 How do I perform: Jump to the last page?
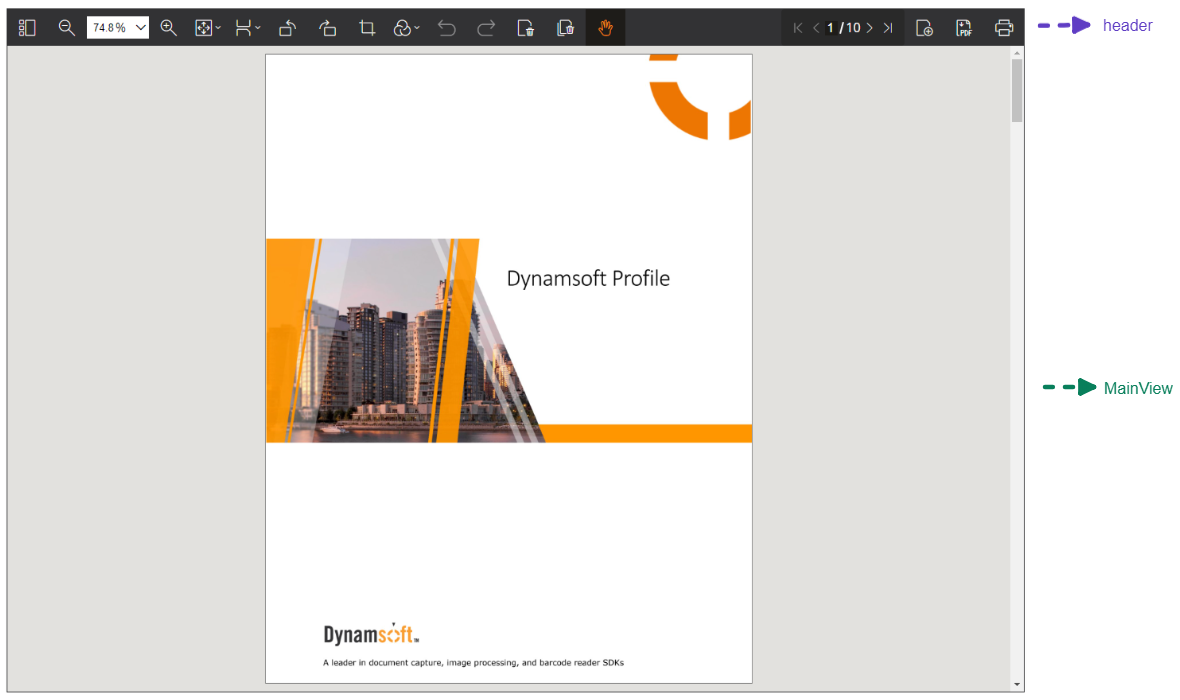(x=888, y=28)
